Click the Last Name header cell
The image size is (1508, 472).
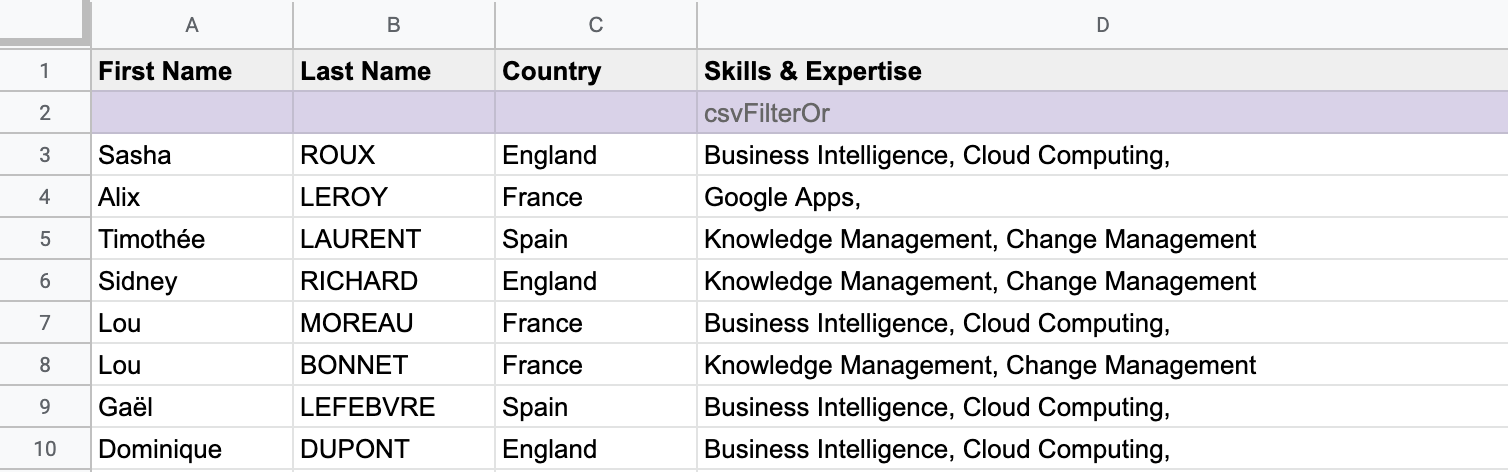click(x=394, y=71)
